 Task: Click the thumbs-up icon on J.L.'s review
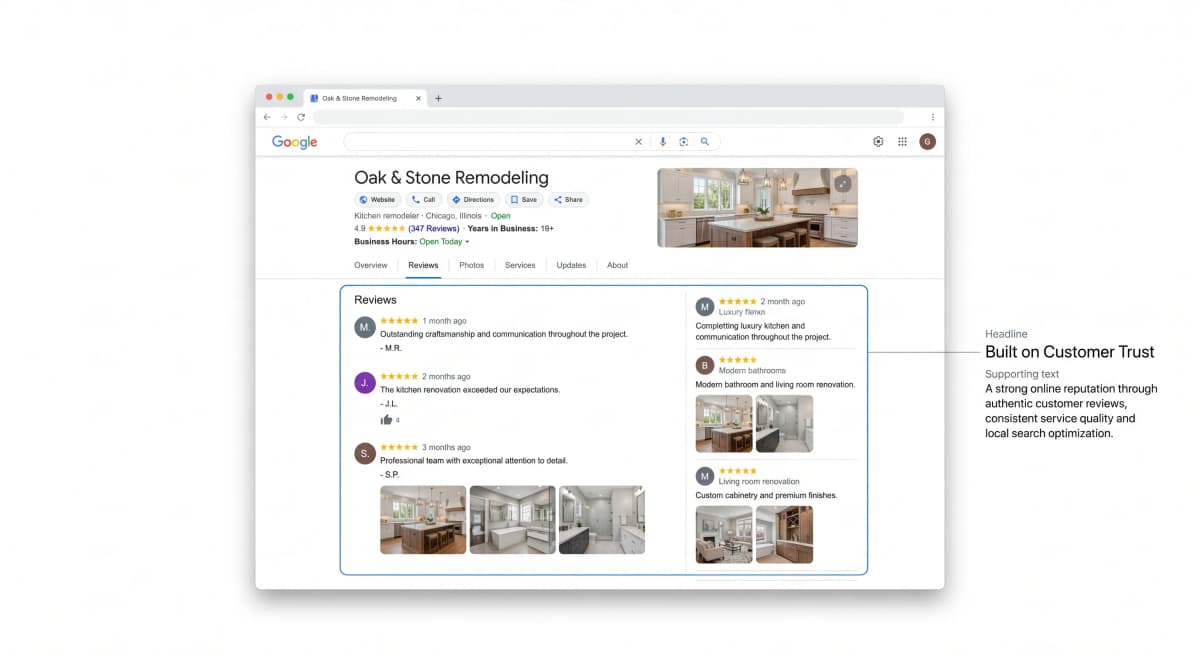click(x=386, y=420)
